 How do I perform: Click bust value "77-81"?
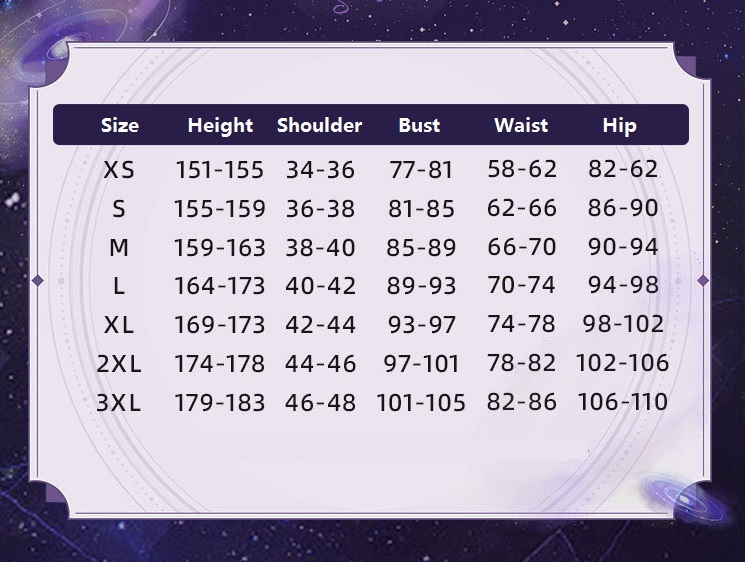pos(421,170)
